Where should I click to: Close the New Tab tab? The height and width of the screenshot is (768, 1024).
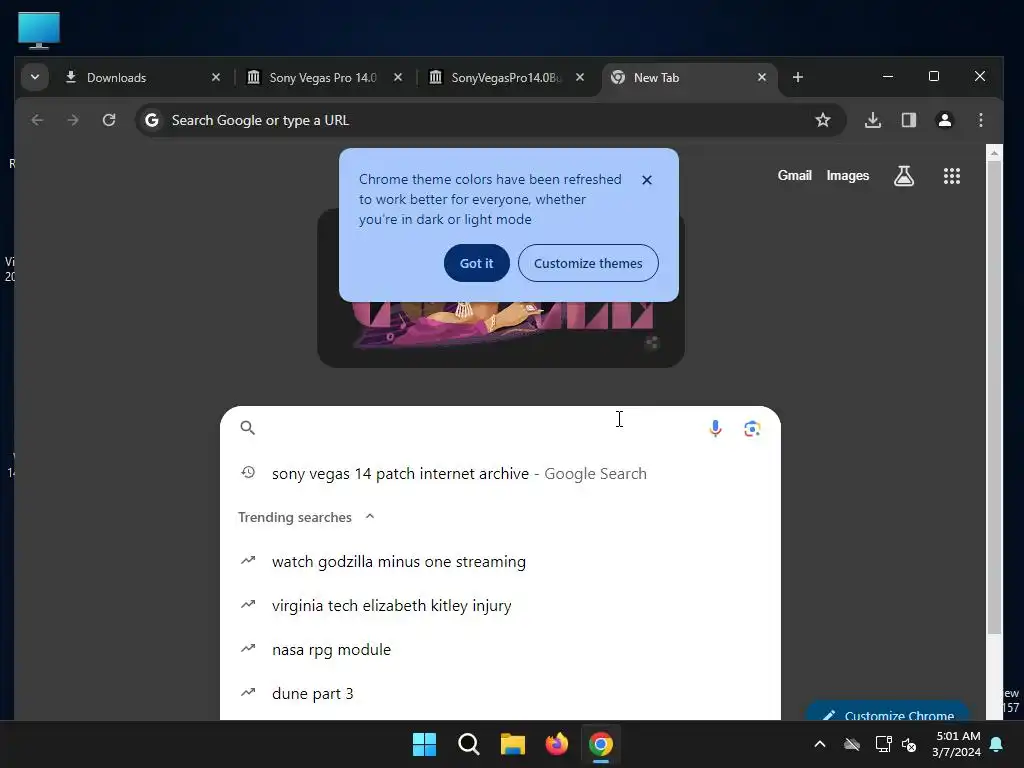pyautogui.click(x=761, y=77)
